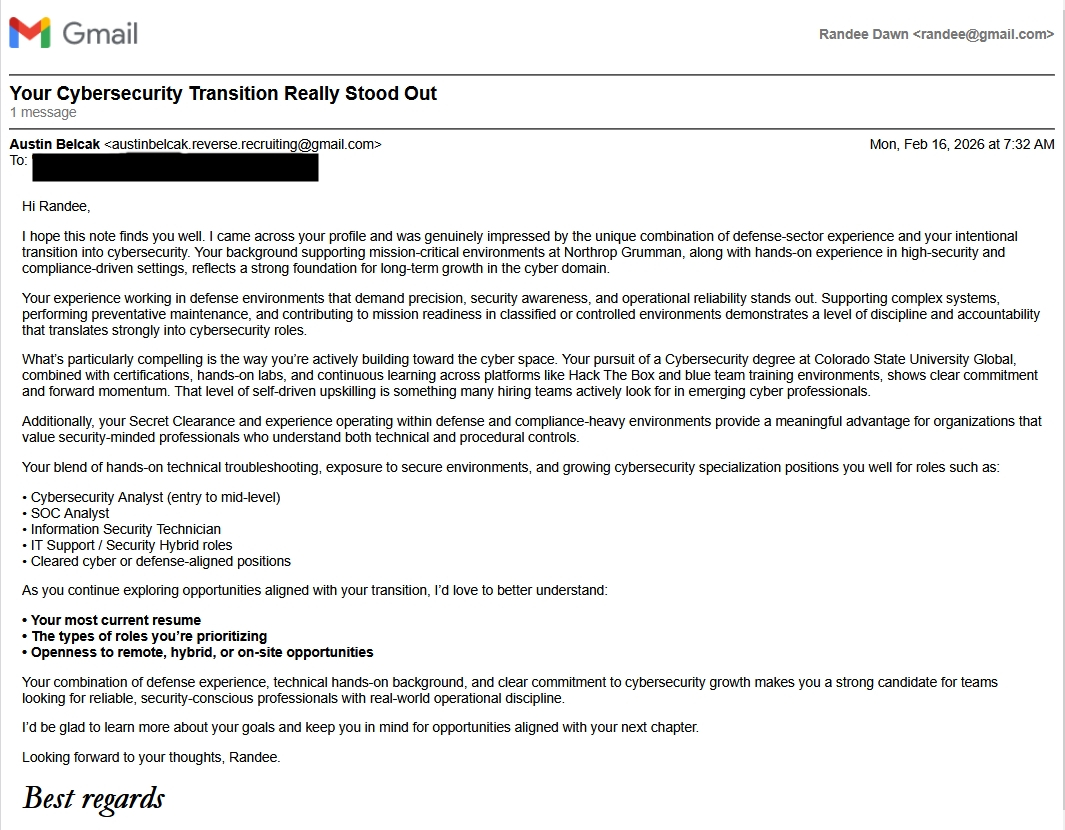The image size is (1065, 830).
Task: Click the randee@gmail.com account header
Action: pos(935,34)
